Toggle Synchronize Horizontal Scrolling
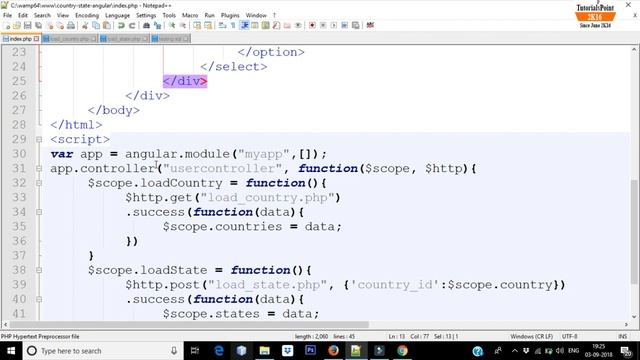This screenshot has width=640, height=360. pos(208,25)
